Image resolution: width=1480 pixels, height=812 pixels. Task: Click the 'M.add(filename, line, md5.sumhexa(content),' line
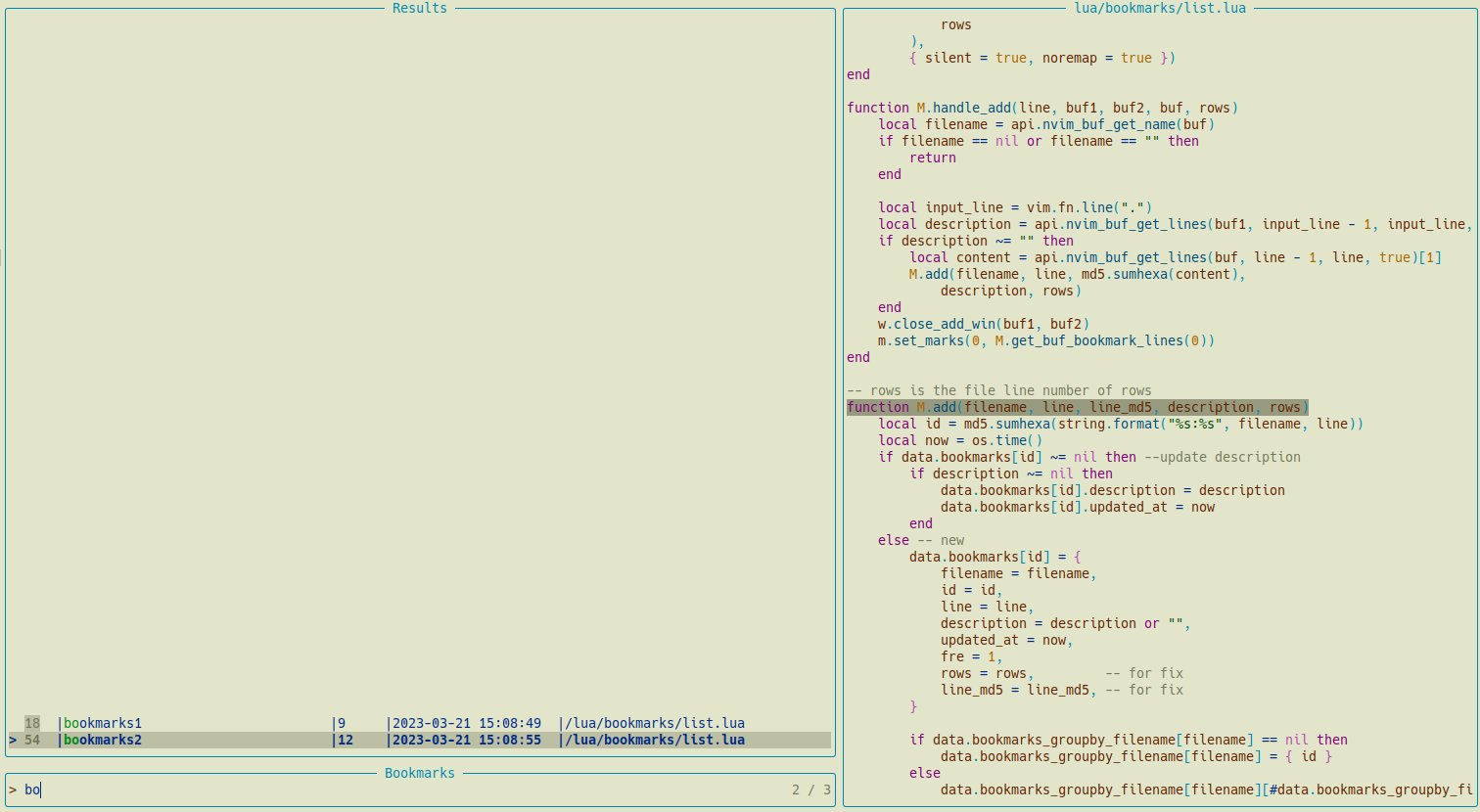pyautogui.click(x=1078, y=274)
